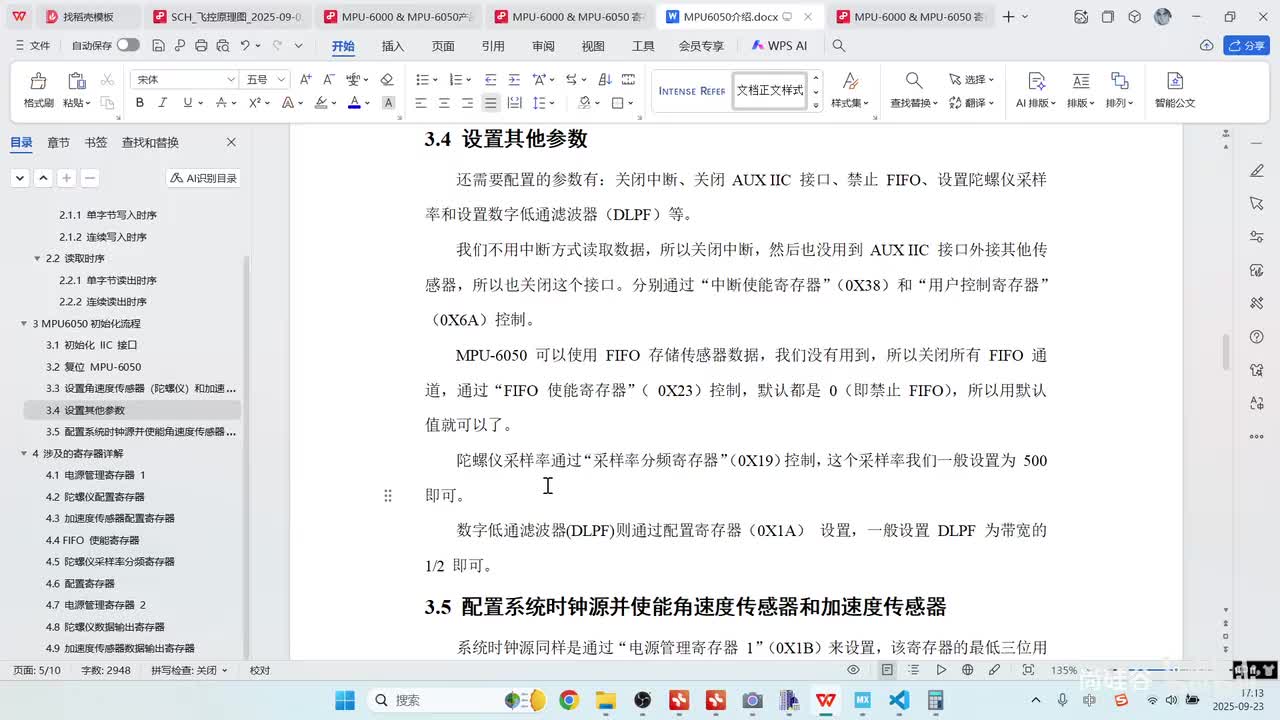The width and height of the screenshot is (1280, 720).
Task: Open the borders dropdown
Action: click(630, 103)
